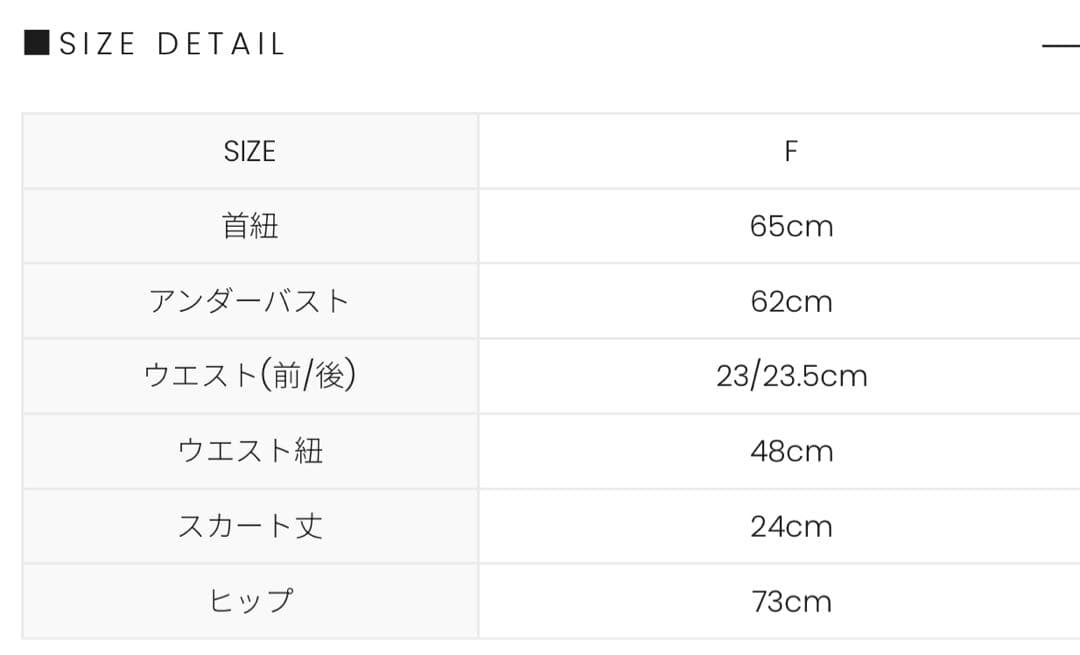Click the スカート丈 row label
This screenshot has height=655, width=1080.
250,526
